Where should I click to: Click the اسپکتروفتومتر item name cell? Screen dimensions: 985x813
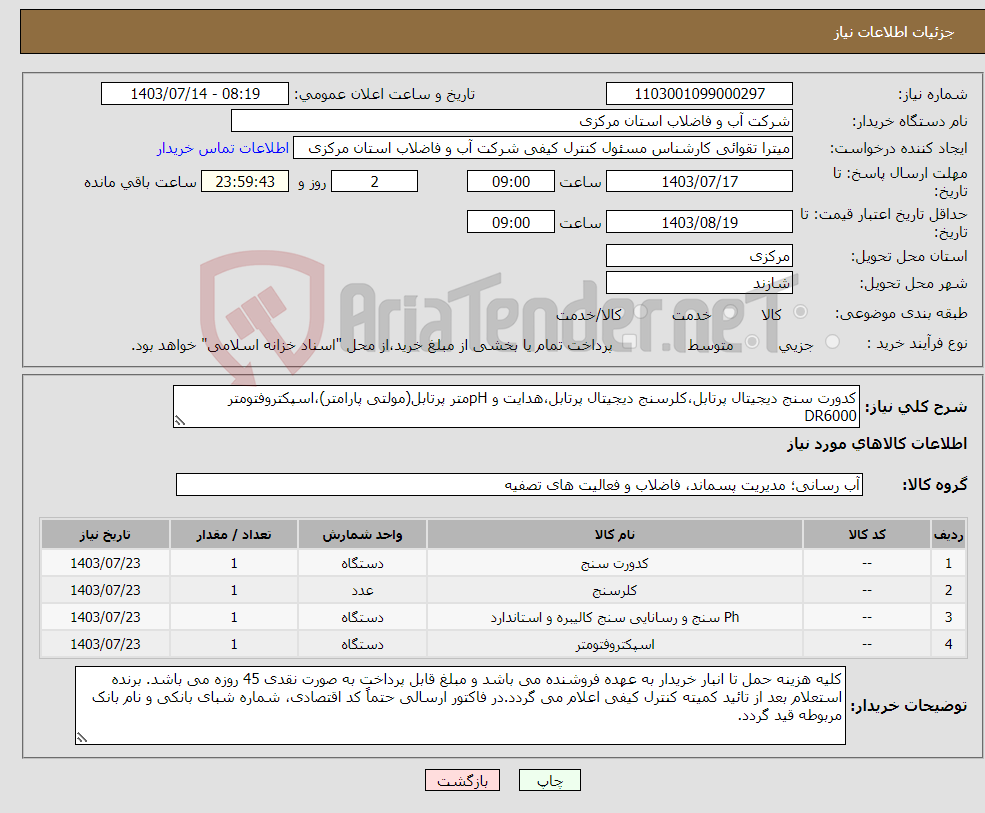point(614,644)
